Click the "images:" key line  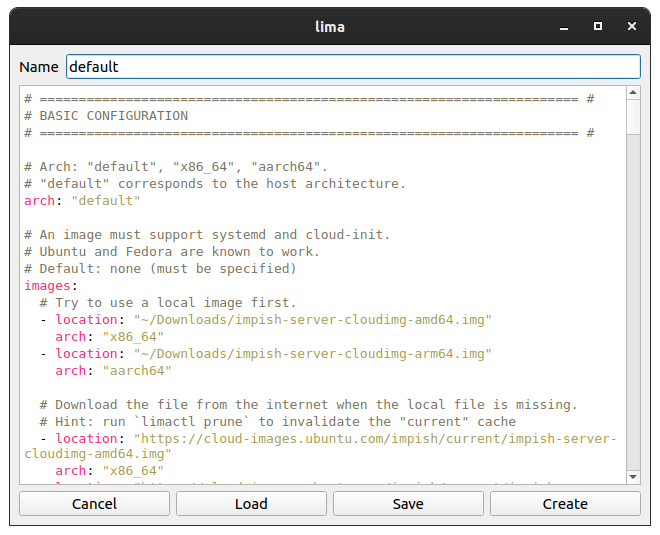(51, 286)
